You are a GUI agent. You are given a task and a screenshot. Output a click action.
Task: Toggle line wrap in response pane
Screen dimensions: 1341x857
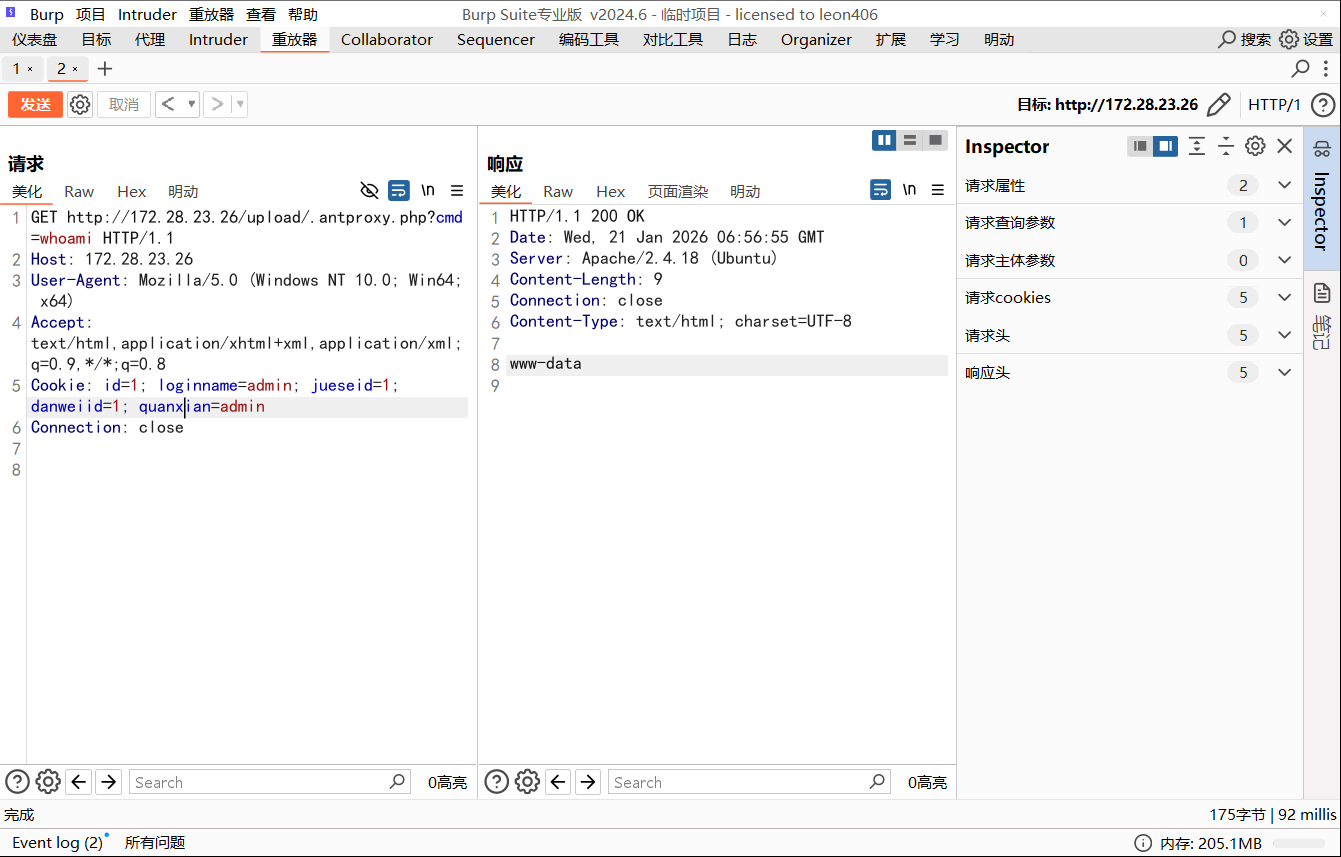(x=880, y=190)
